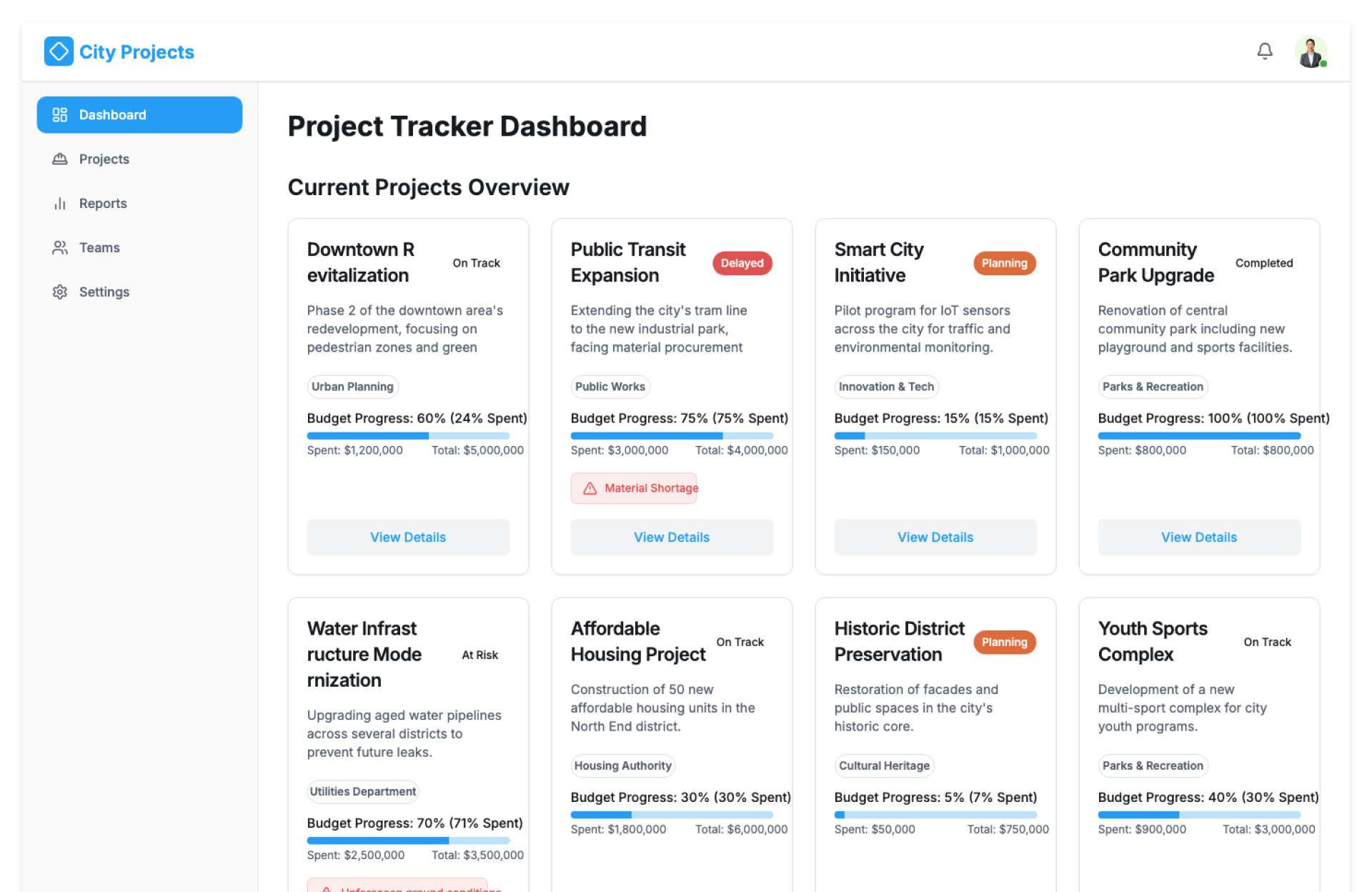
Task: Click the Projects hard hat icon
Action: [x=60, y=159]
